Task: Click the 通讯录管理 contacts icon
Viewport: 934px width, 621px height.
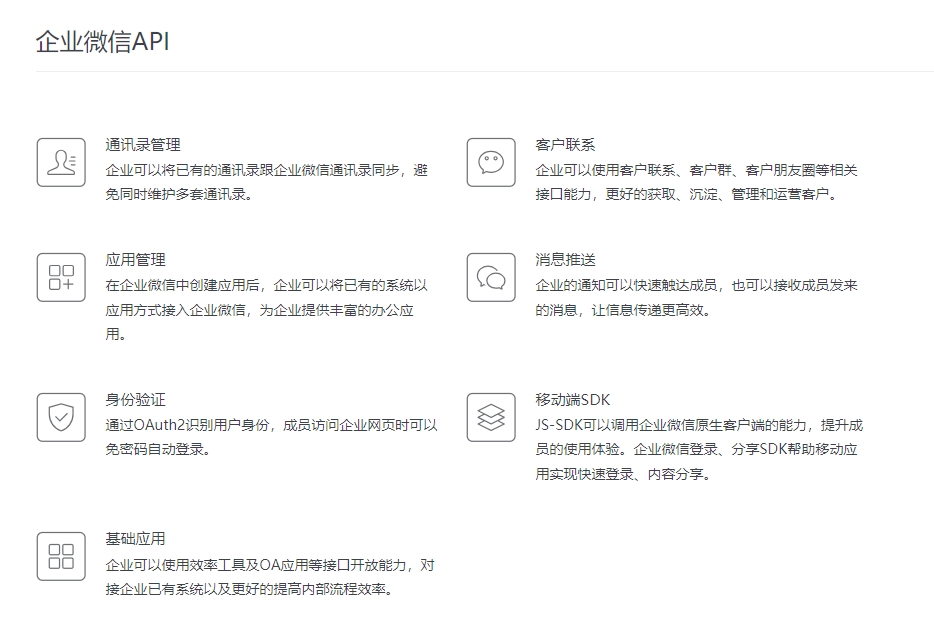Action: (x=61, y=163)
